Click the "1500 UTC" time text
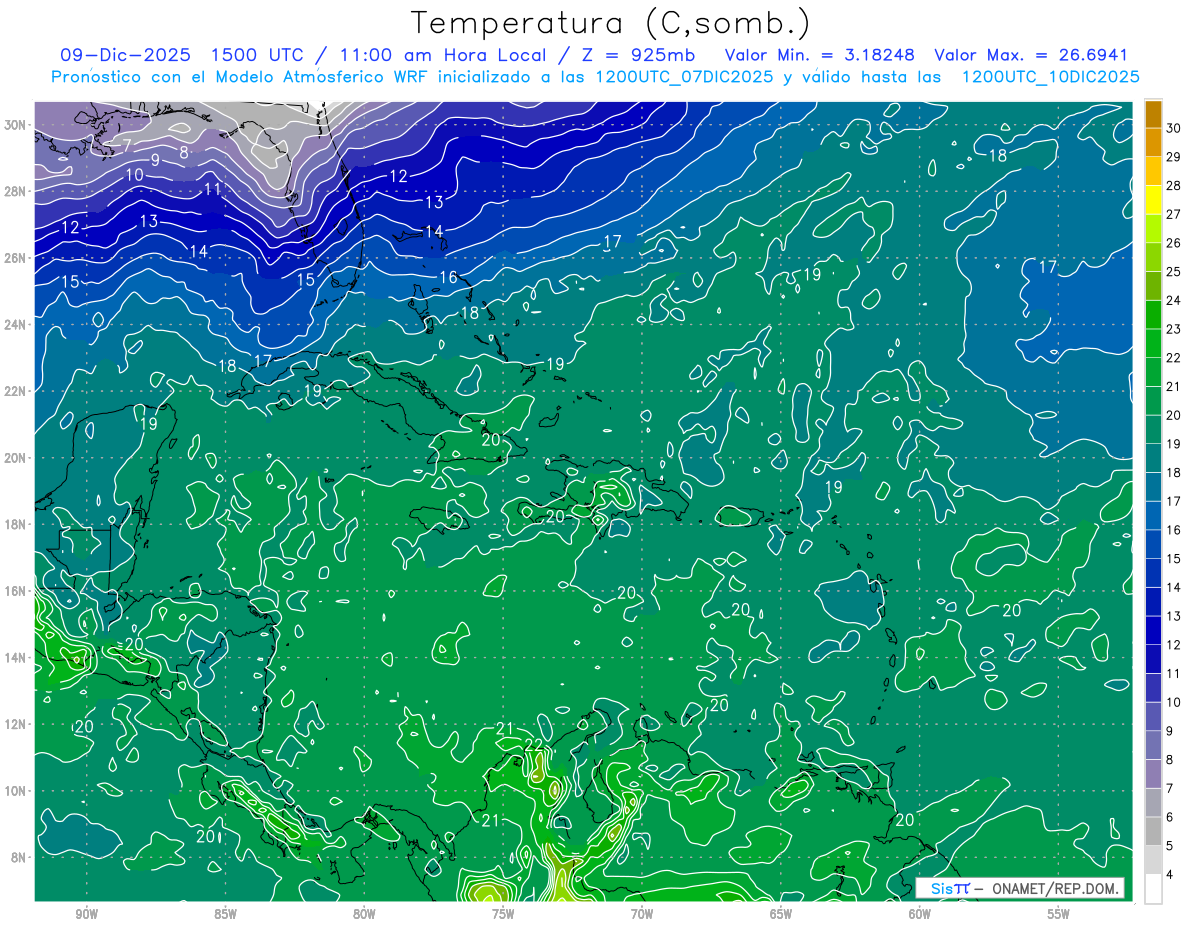The height and width of the screenshot is (927, 1200). pyautogui.click(x=256, y=55)
